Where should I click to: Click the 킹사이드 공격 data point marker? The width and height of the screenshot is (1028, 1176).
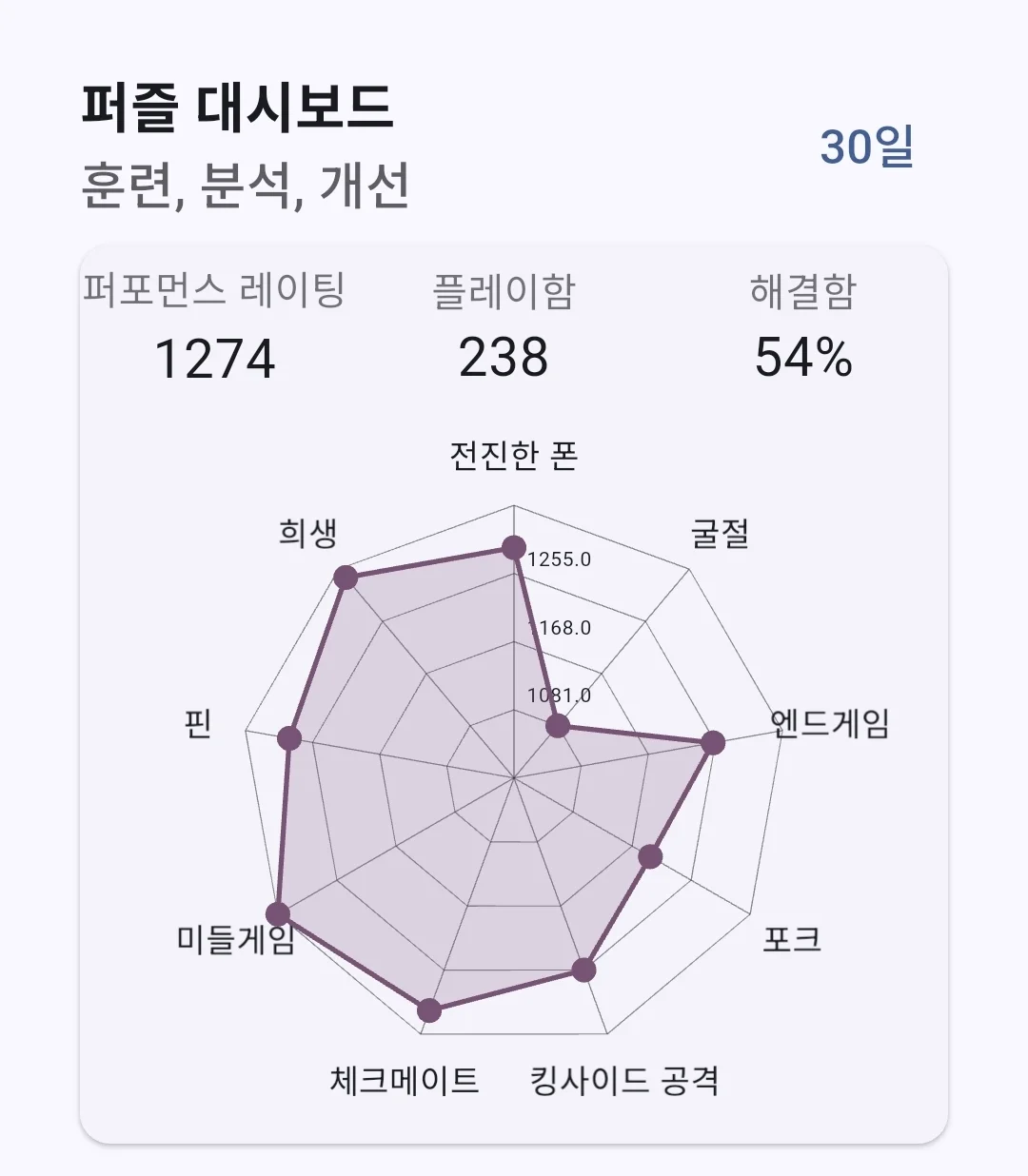point(584,970)
